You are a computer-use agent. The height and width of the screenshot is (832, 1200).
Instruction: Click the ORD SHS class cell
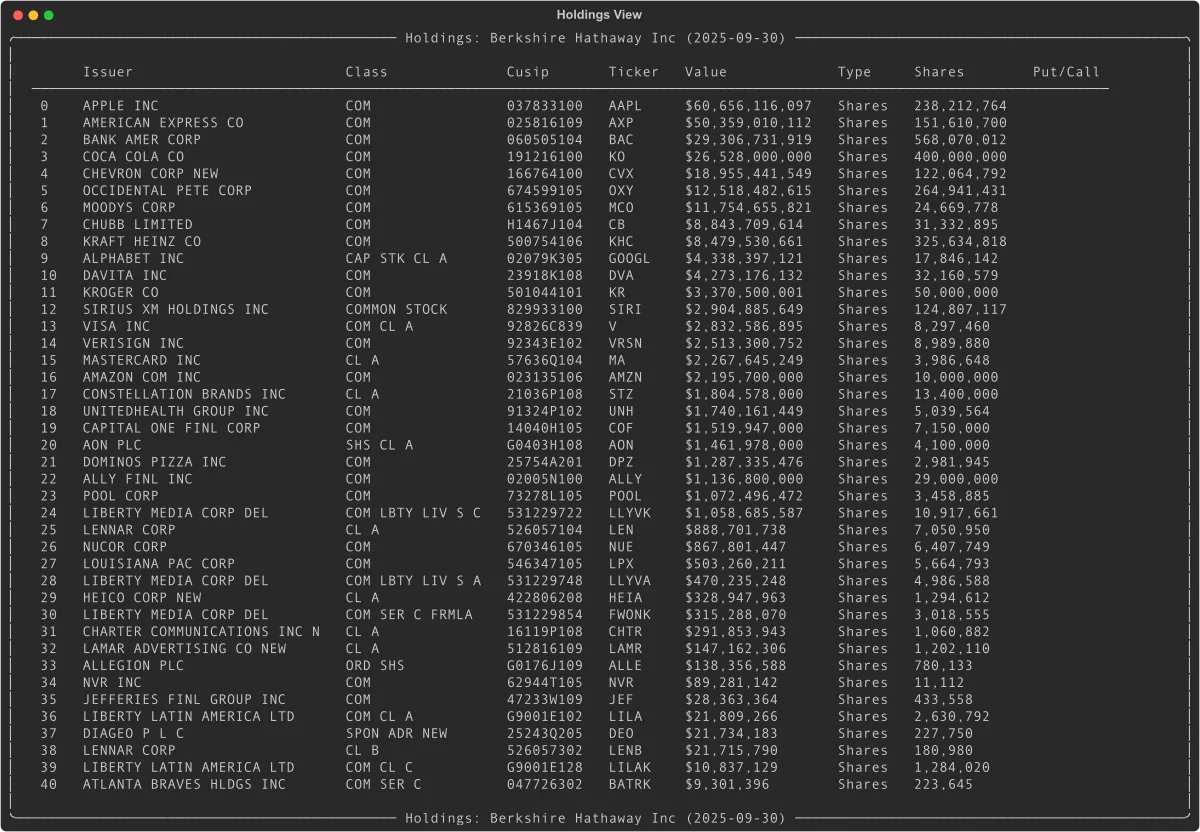click(375, 667)
